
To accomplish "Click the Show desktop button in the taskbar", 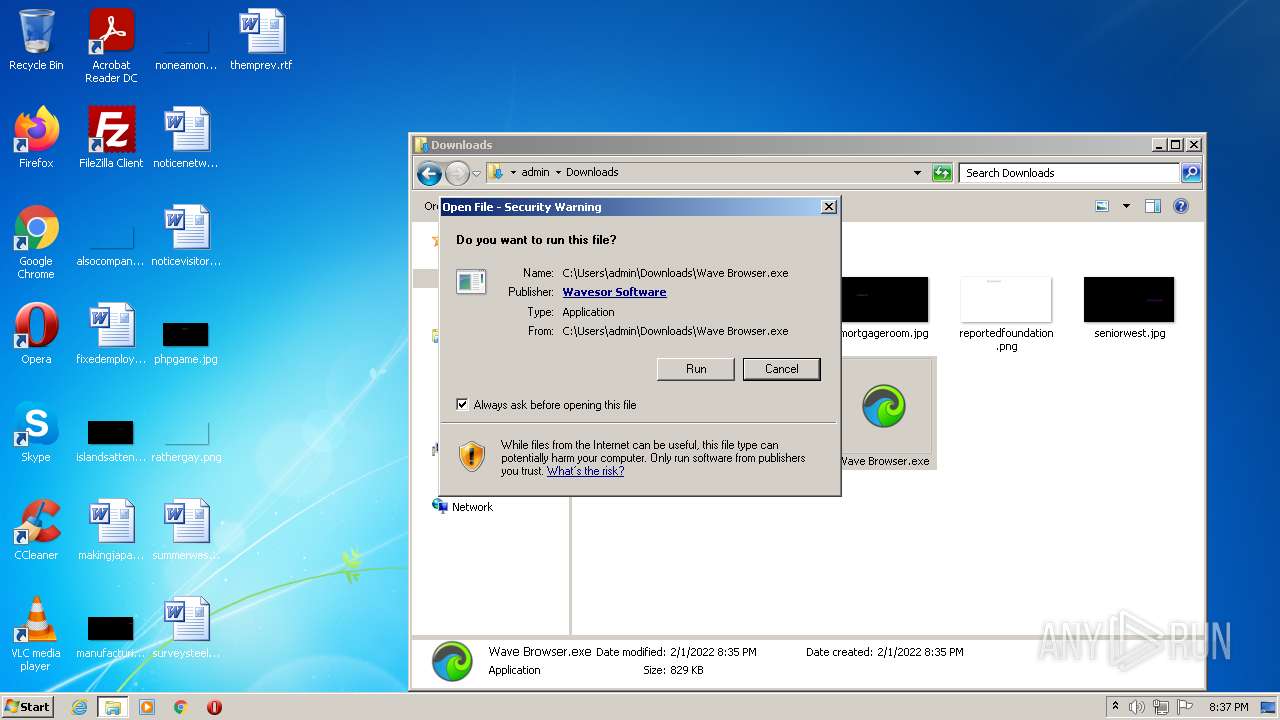I will [1270, 707].
